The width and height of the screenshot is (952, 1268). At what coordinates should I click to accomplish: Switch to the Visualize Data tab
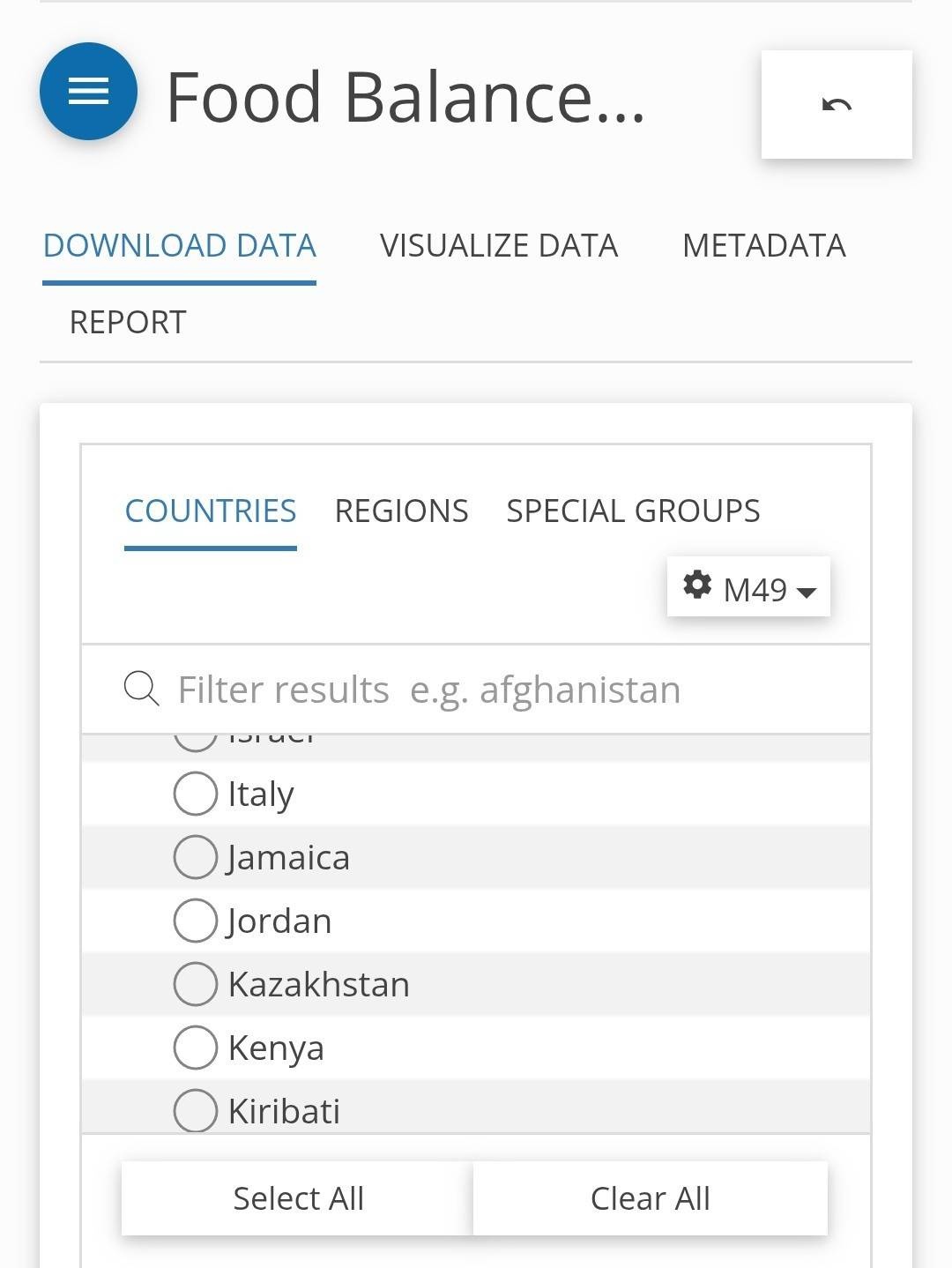[x=499, y=245]
